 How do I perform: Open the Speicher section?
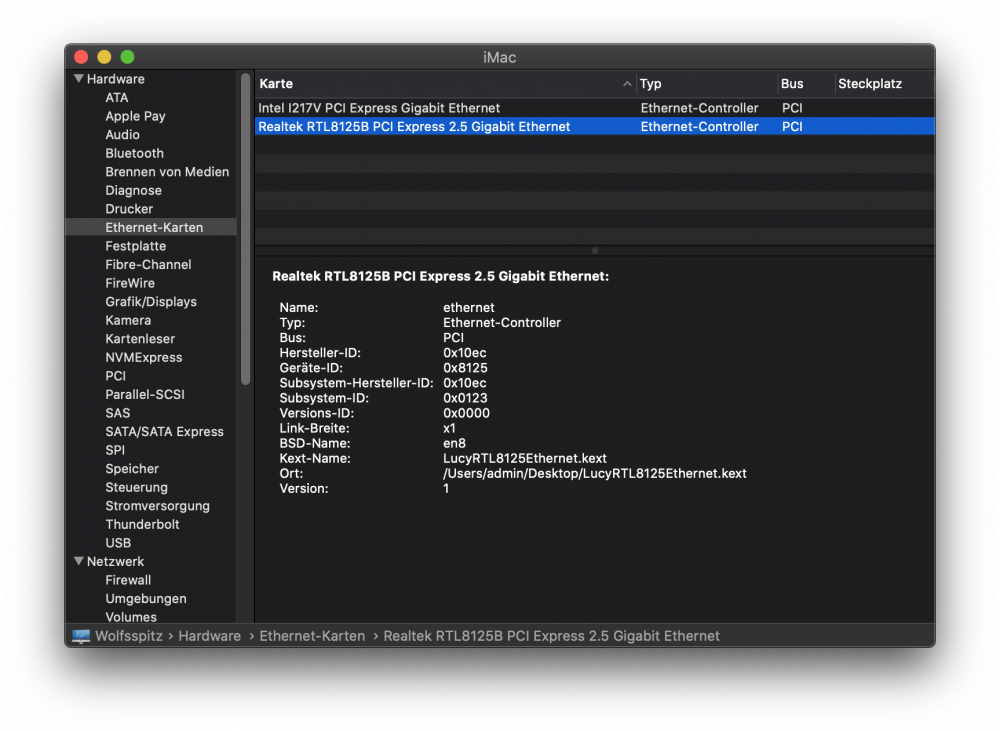pos(132,468)
